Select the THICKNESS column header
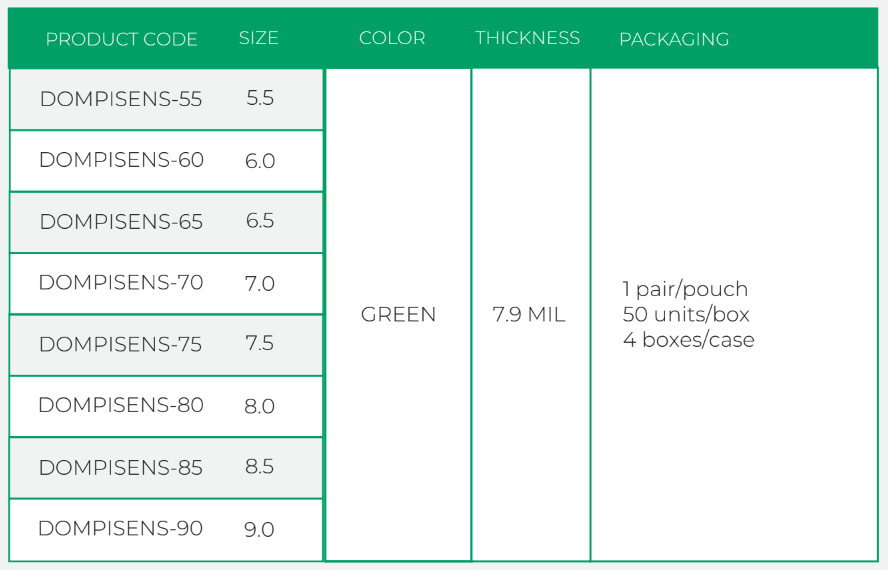This screenshot has width=888, height=570. pyautogui.click(x=527, y=38)
